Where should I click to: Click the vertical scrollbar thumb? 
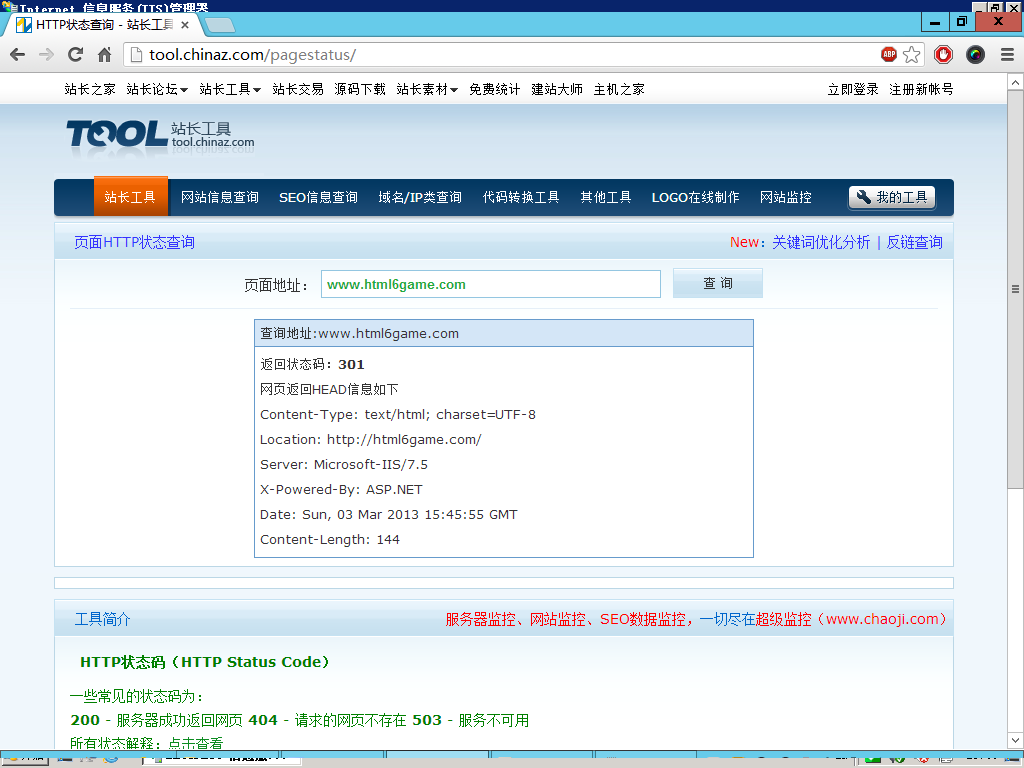(1015, 289)
